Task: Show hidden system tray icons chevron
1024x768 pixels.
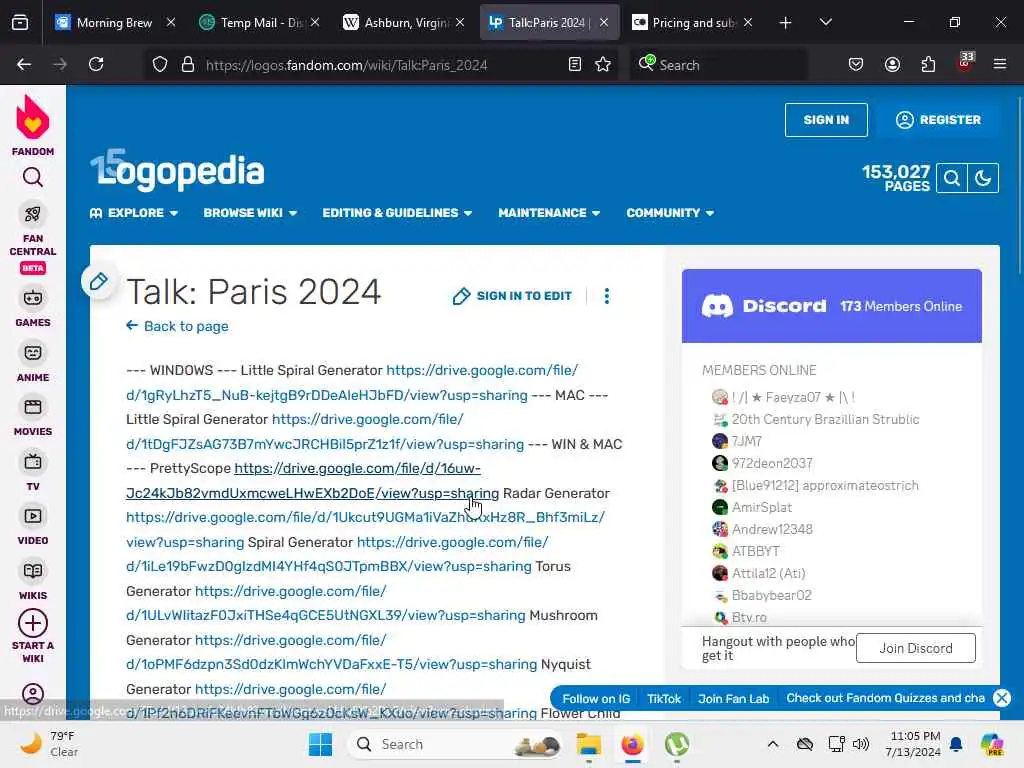Action: tap(773, 744)
